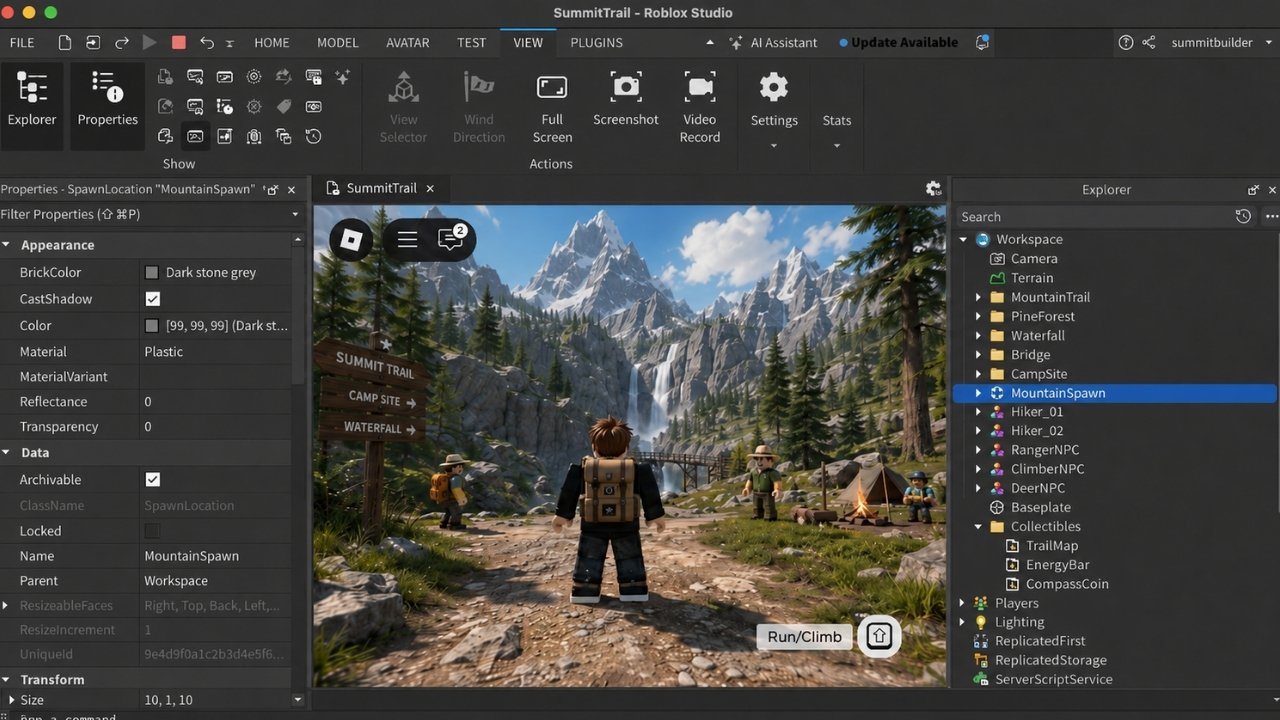Image resolution: width=1280 pixels, height=720 pixels.
Task: Click the View Selector cube icon
Action: [403, 88]
